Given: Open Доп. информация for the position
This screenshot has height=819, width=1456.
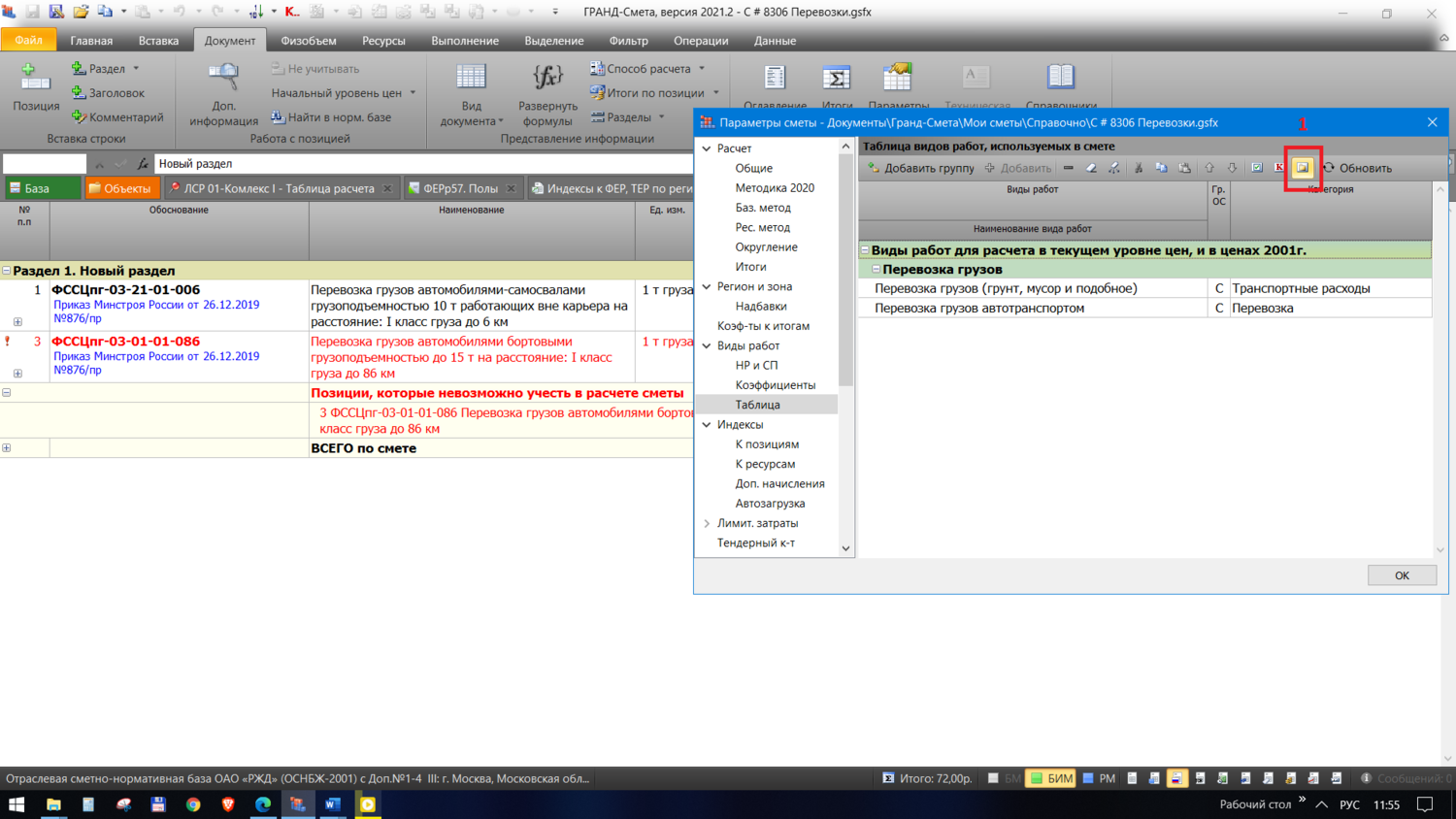Looking at the screenshot, I should point(223,95).
